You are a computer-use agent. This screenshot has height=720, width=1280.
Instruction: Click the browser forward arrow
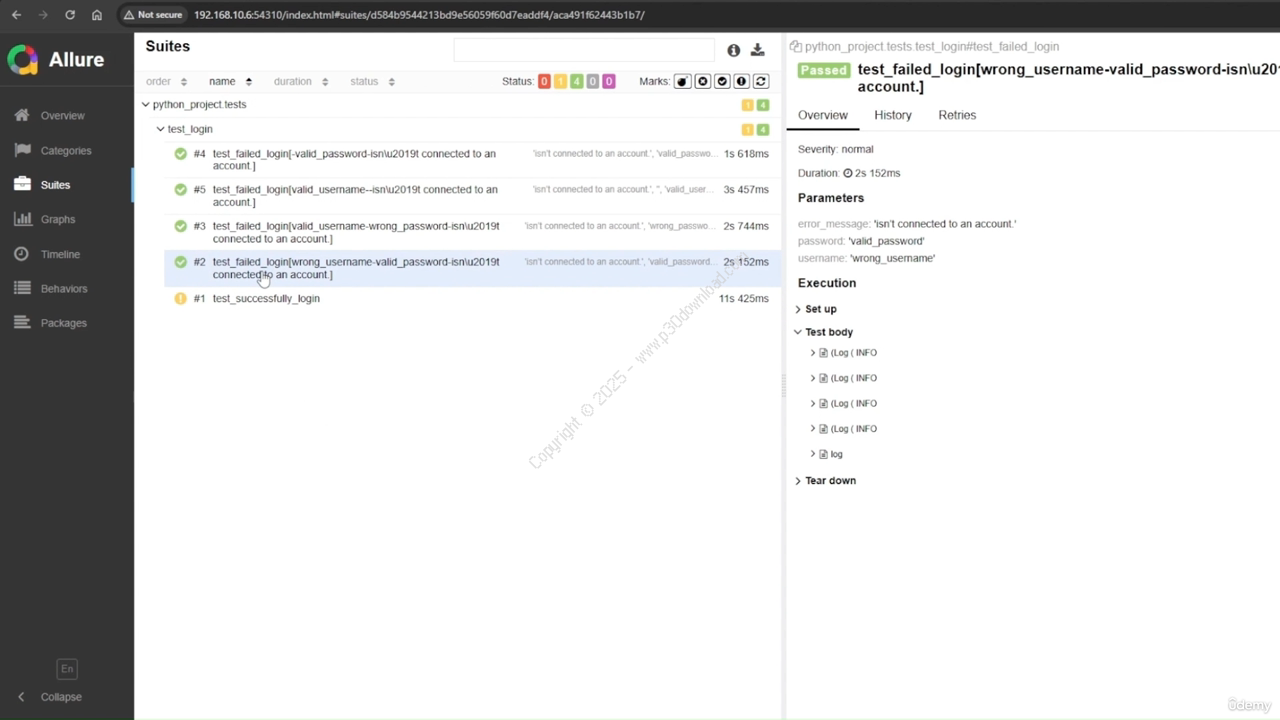pos(43,15)
